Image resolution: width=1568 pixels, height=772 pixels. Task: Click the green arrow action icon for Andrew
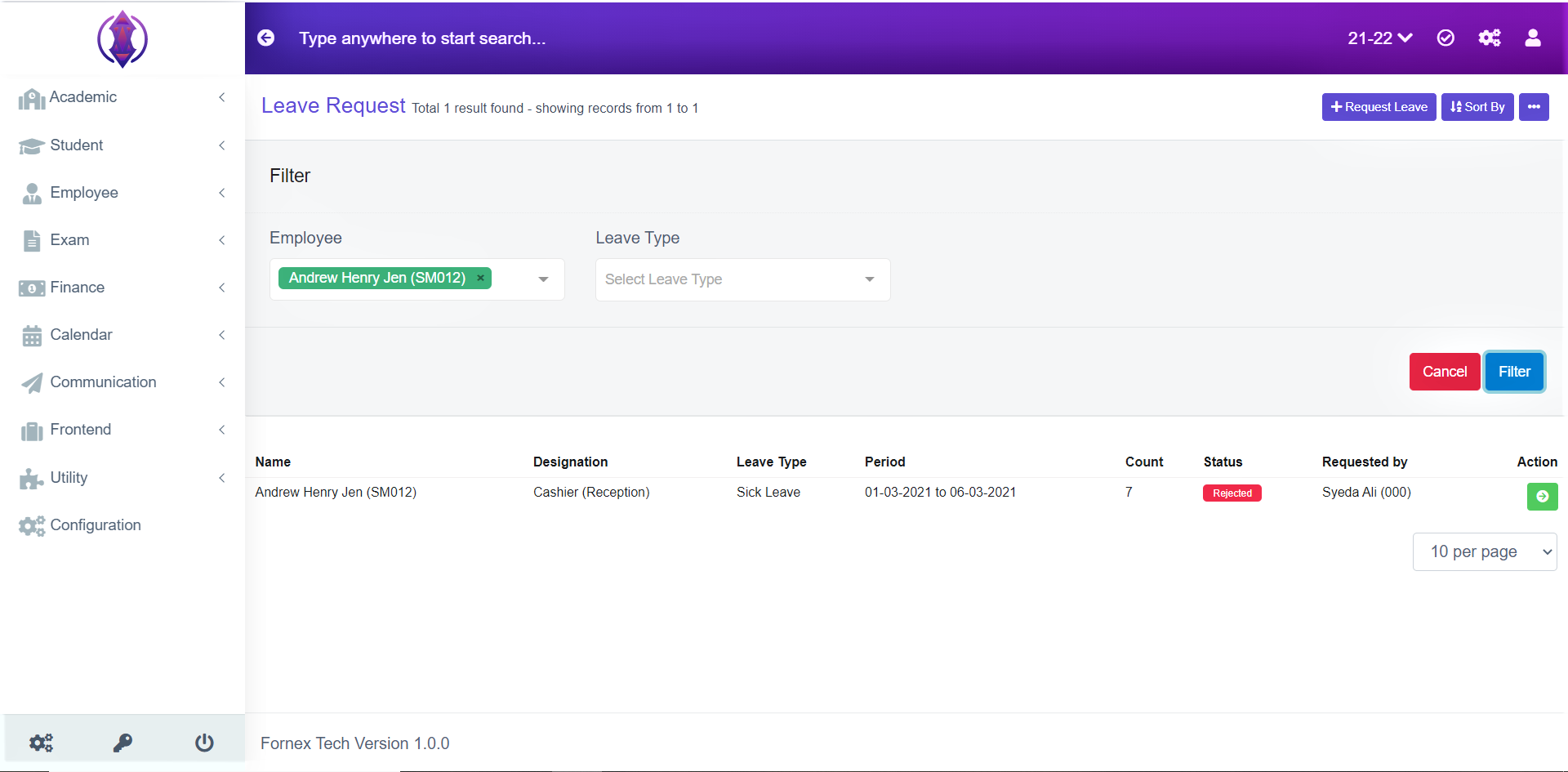click(1542, 497)
